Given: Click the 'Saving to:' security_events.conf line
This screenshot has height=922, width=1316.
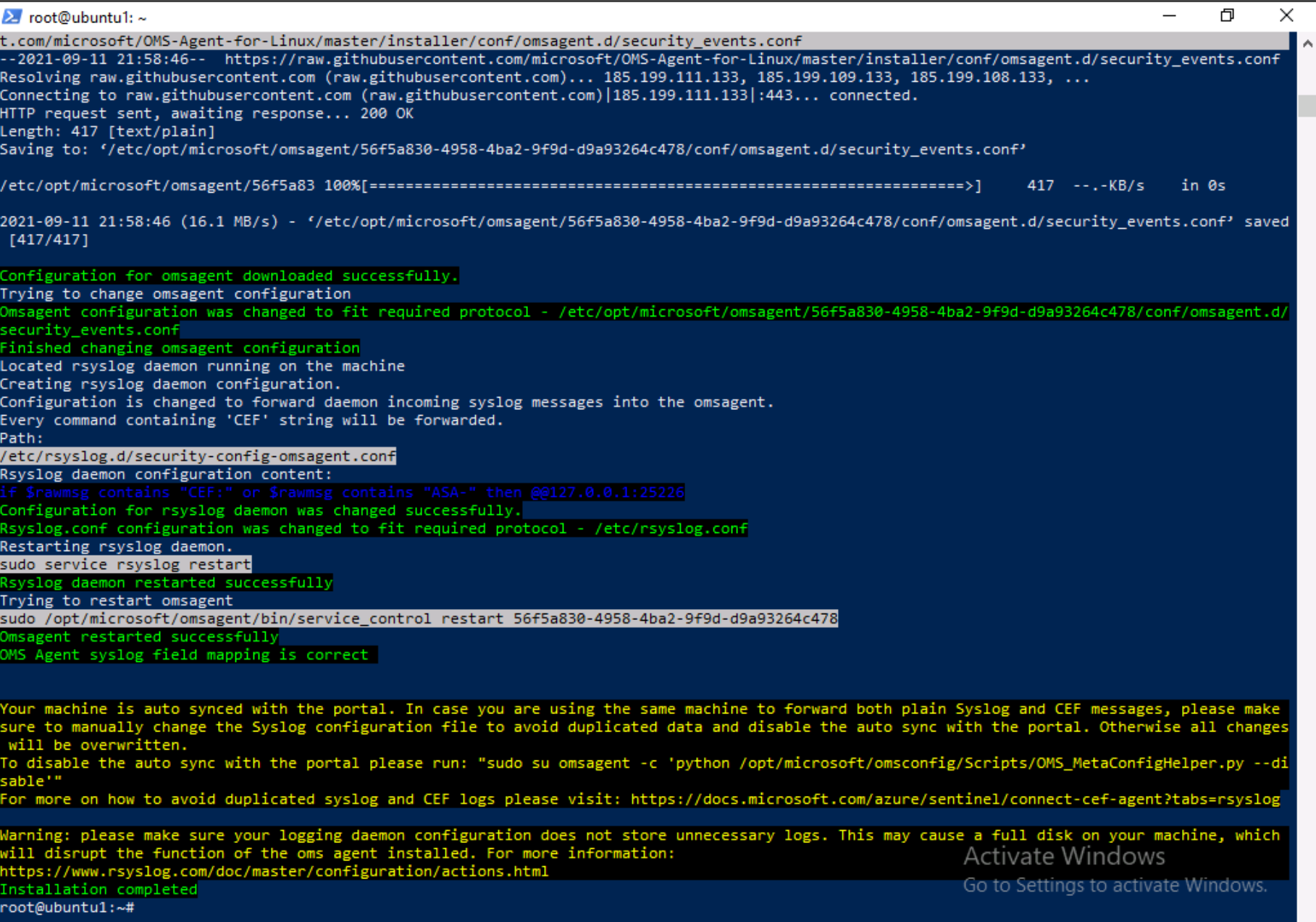Looking at the screenshot, I should tap(514, 149).
